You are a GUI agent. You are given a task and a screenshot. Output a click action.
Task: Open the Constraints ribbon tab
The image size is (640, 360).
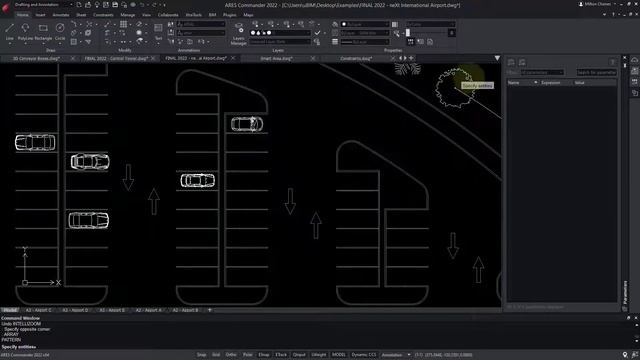click(x=103, y=15)
